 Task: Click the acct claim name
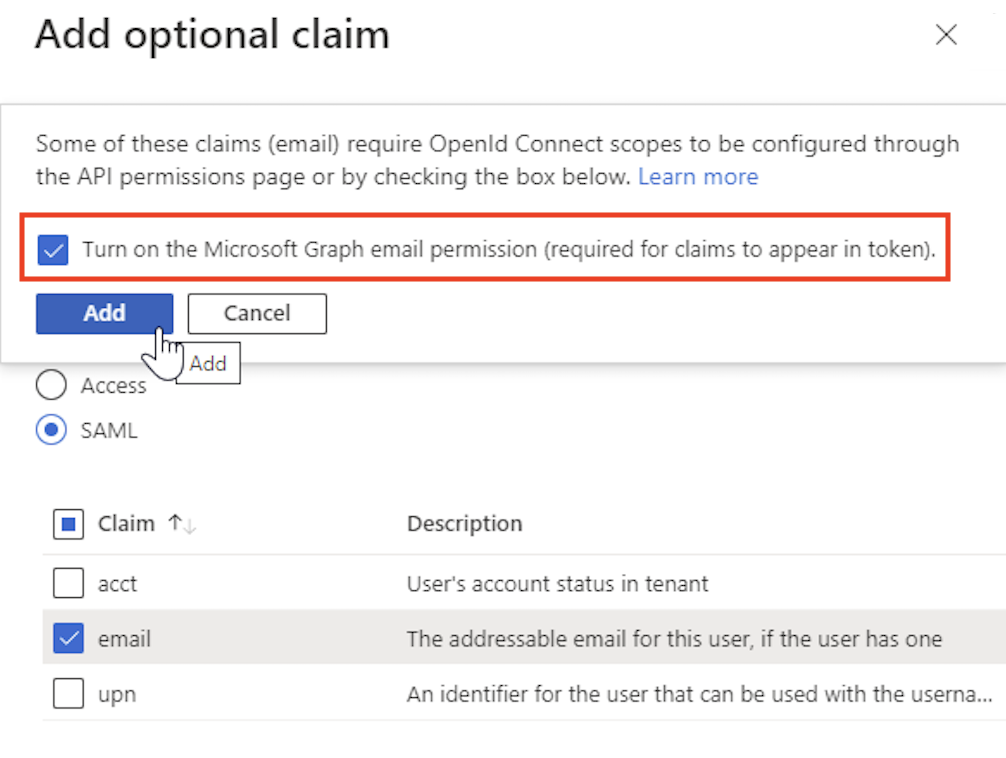[117, 583]
